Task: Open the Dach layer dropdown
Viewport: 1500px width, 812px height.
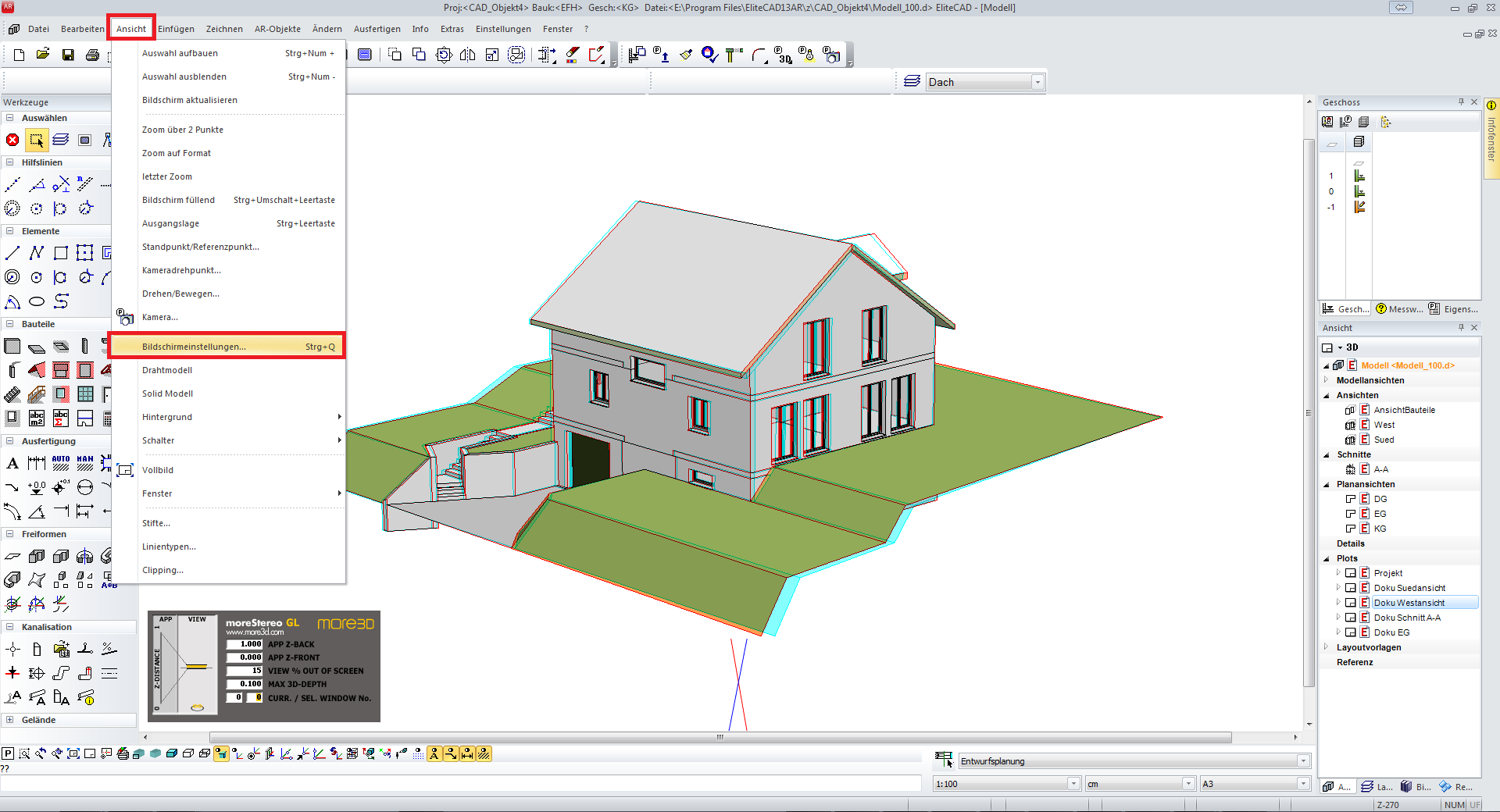Action: (x=1037, y=82)
